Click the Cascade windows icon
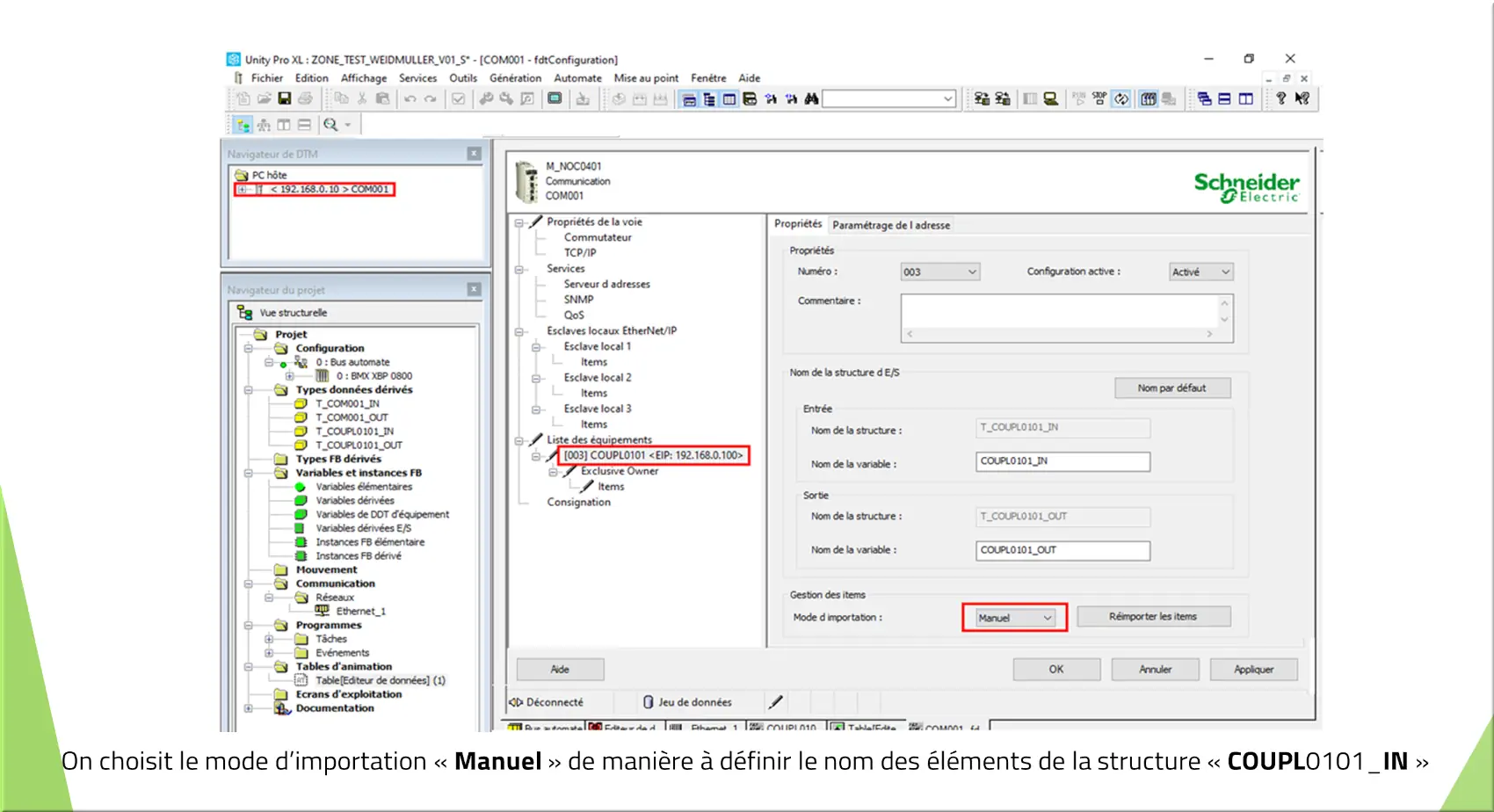This screenshot has height=812, width=1494. click(1204, 98)
